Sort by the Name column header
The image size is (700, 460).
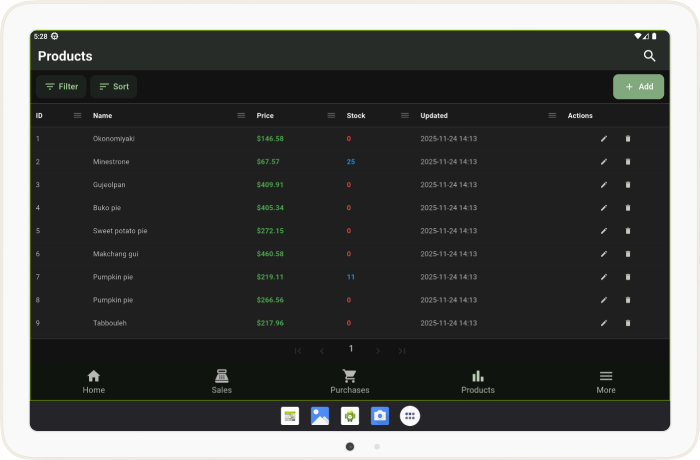point(102,116)
